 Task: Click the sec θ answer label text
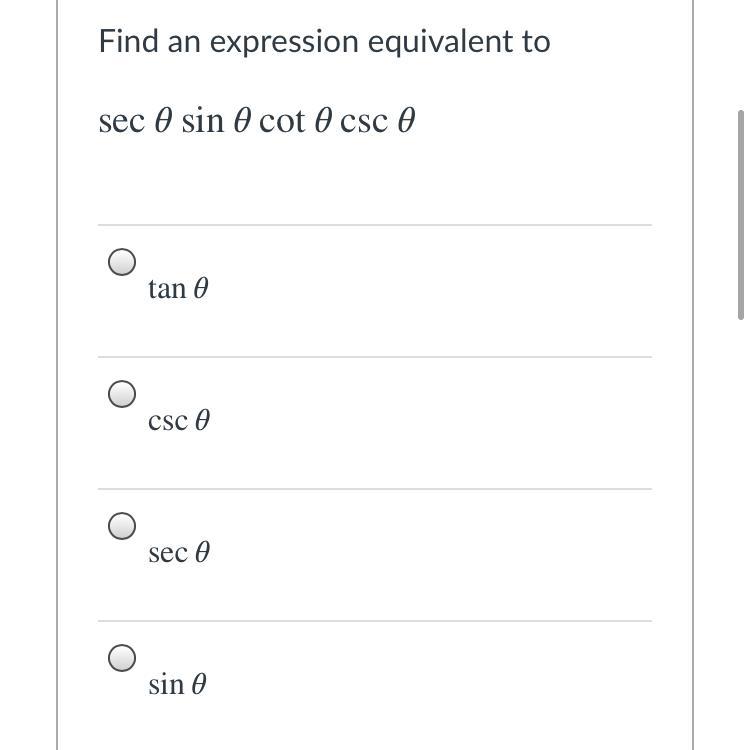pyautogui.click(x=178, y=553)
